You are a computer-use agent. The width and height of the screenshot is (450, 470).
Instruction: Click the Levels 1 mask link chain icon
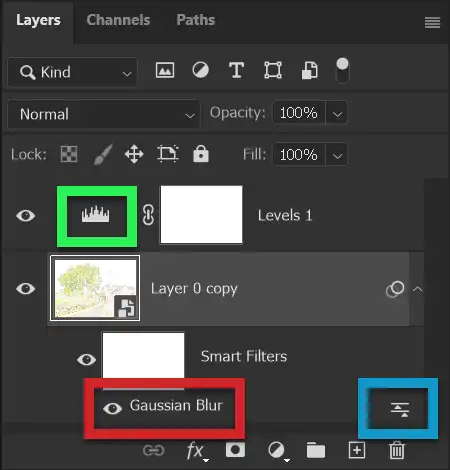[148, 215]
